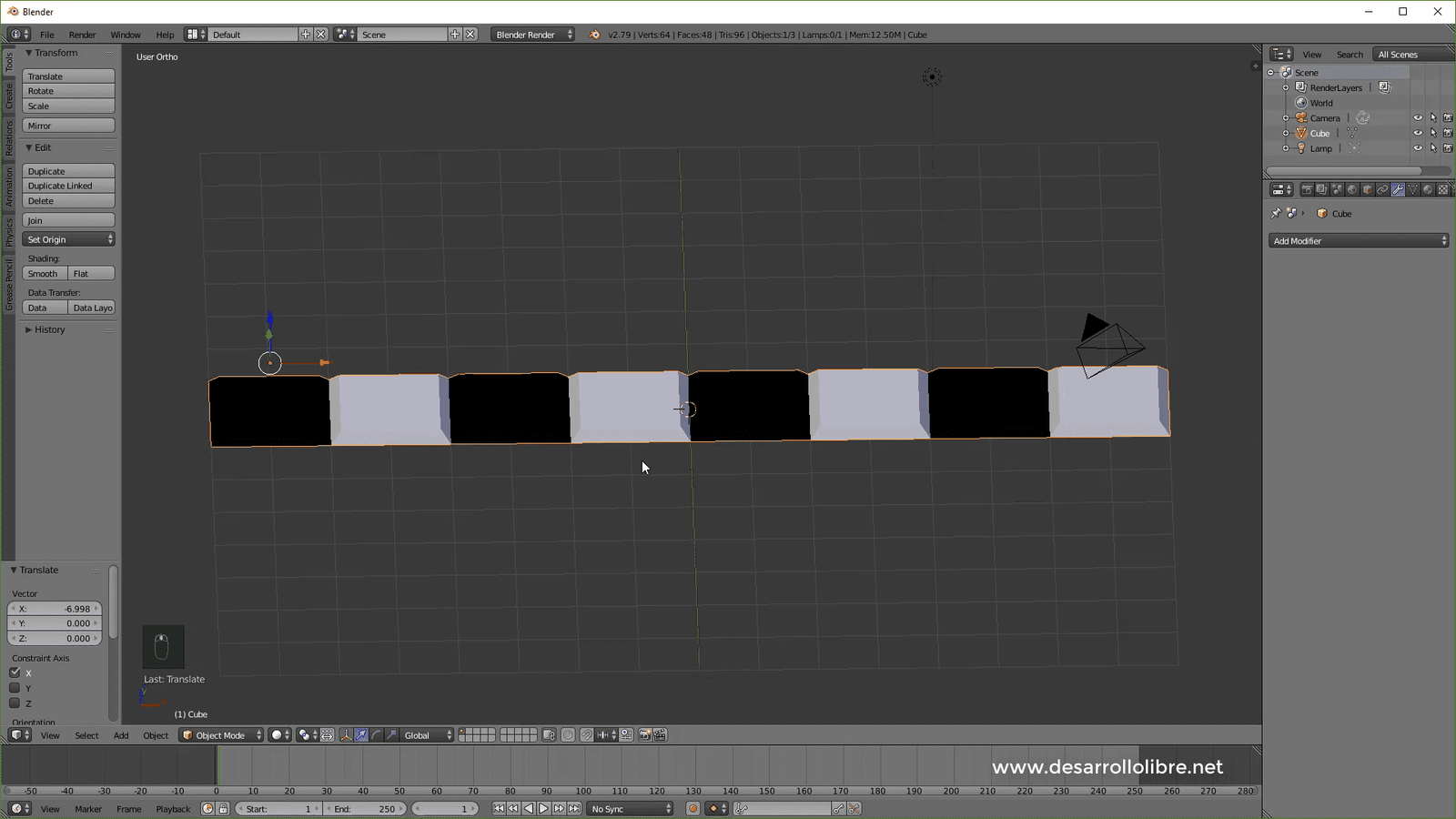Open the 3D view Select menu
Image resolution: width=1456 pixels, height=819 pixels.
coord(86,735)
